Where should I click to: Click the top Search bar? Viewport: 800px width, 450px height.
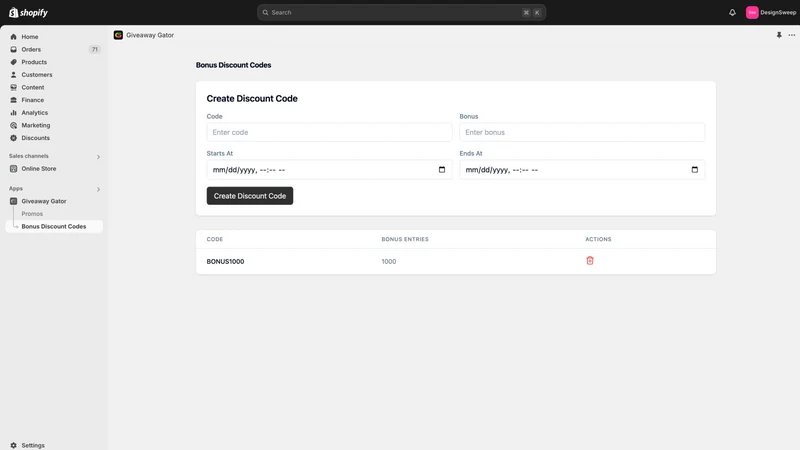[401, 12]
